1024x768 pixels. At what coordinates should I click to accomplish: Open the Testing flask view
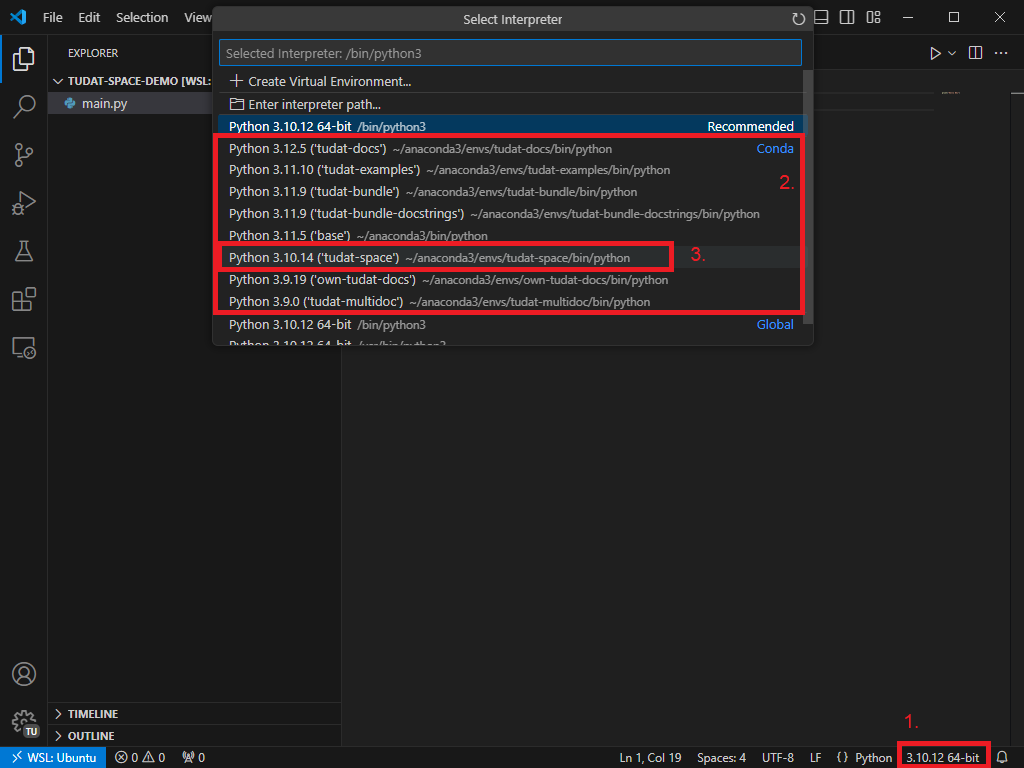coord(24,251)
